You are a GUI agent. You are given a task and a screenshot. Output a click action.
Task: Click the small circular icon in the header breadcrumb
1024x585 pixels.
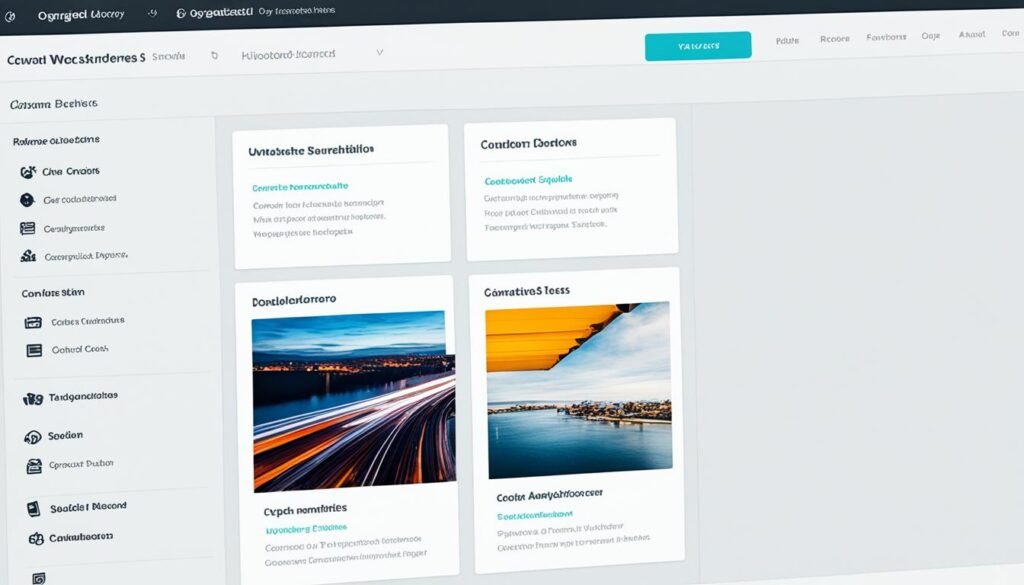click(x=214, y=57)
